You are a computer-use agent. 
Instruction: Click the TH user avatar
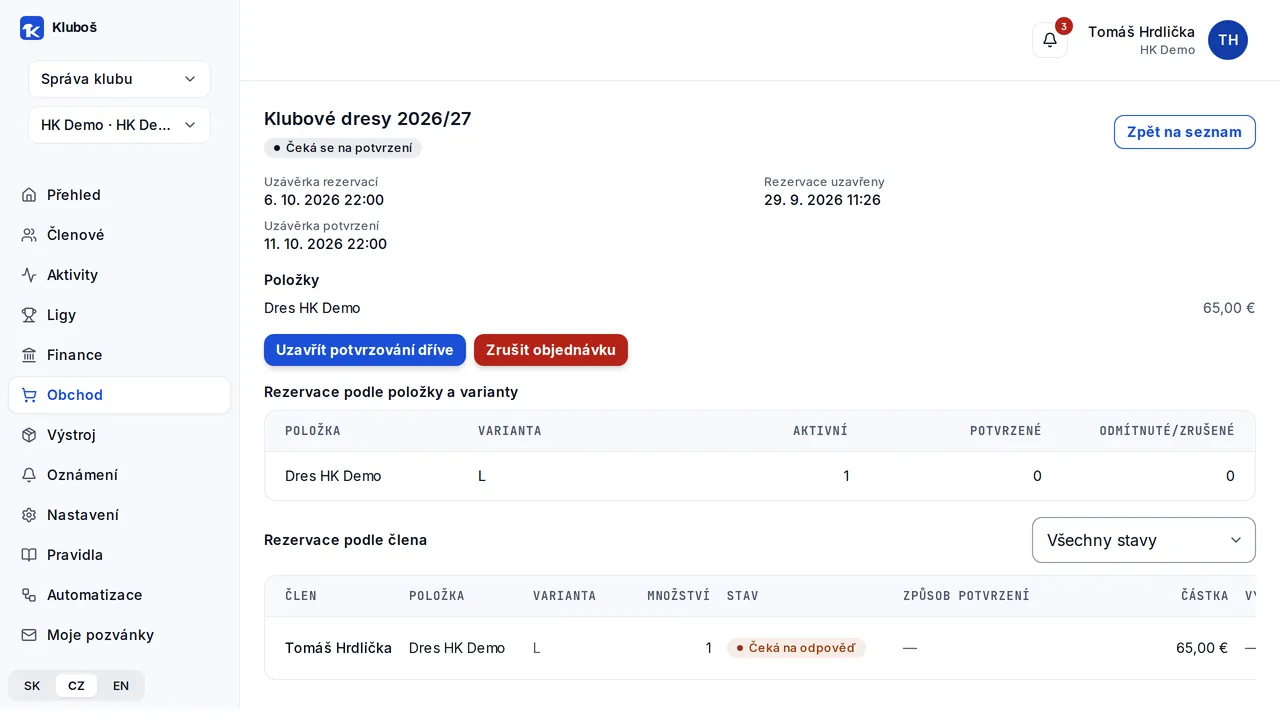click(1228, 40)
